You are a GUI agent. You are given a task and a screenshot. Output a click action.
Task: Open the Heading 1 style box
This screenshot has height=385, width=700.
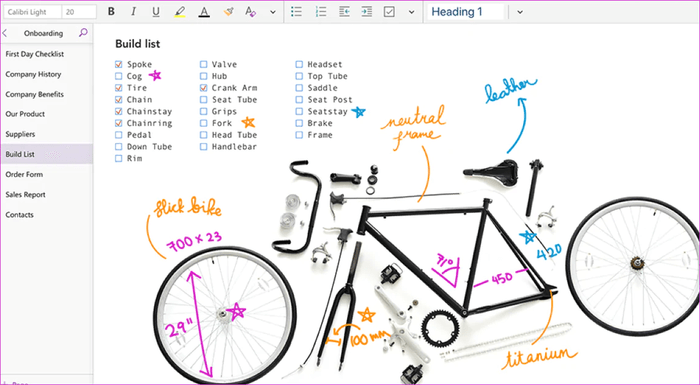click(466, 12)
